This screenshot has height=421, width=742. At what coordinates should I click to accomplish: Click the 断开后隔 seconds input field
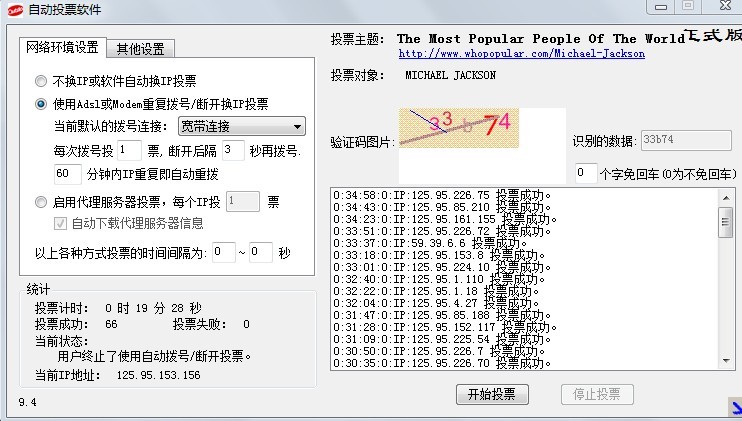233,150
